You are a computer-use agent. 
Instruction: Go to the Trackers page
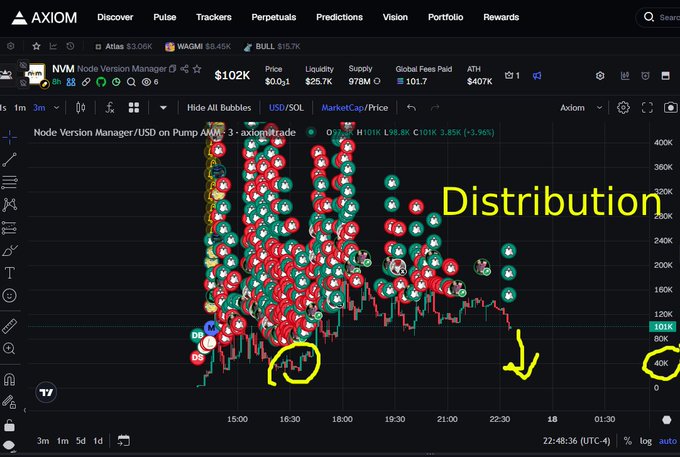pyautogui.click(x=214, y=17)
